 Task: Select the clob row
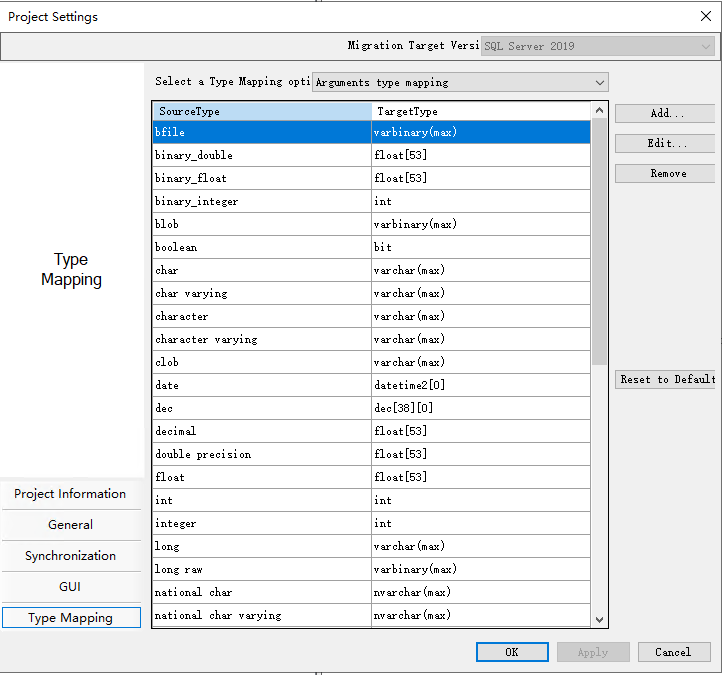pyautogui.click(x=371, y=362)
